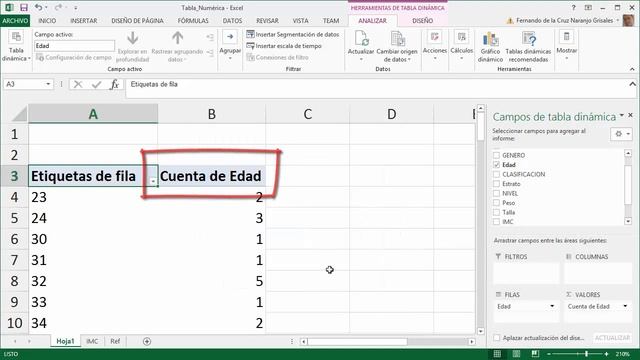This screenshot has height=360, width=640.
Task: Check the Estrato field checkbox
Action: [x=496, y=184]
